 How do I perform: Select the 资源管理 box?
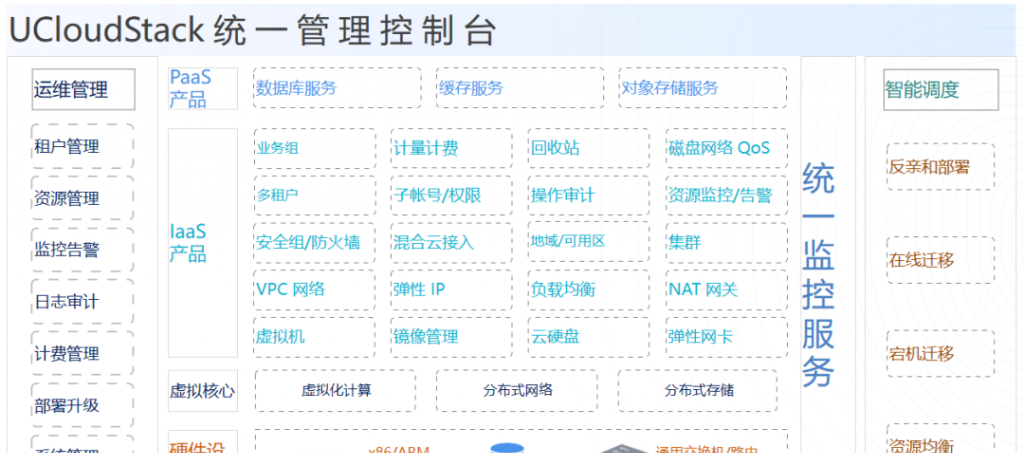point(83,198)
